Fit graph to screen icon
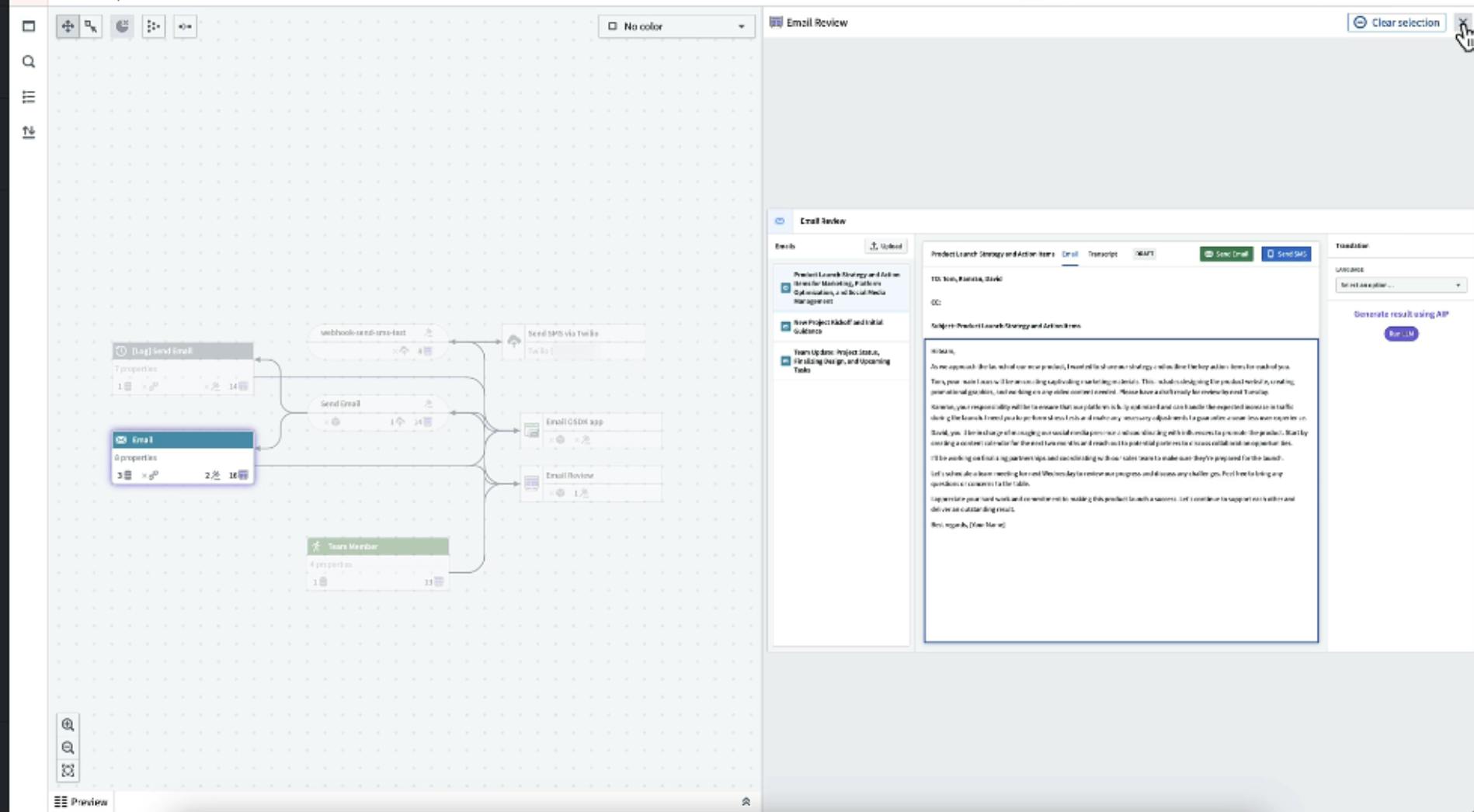The width and height of the screenshot is (1474, 812). [x=68, y=771]
